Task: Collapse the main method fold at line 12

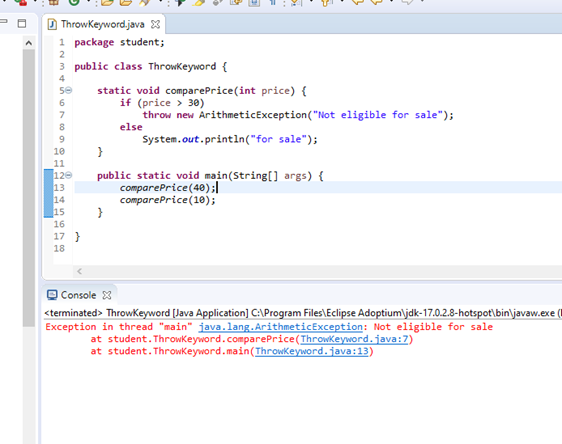Action: pos(68,175)
